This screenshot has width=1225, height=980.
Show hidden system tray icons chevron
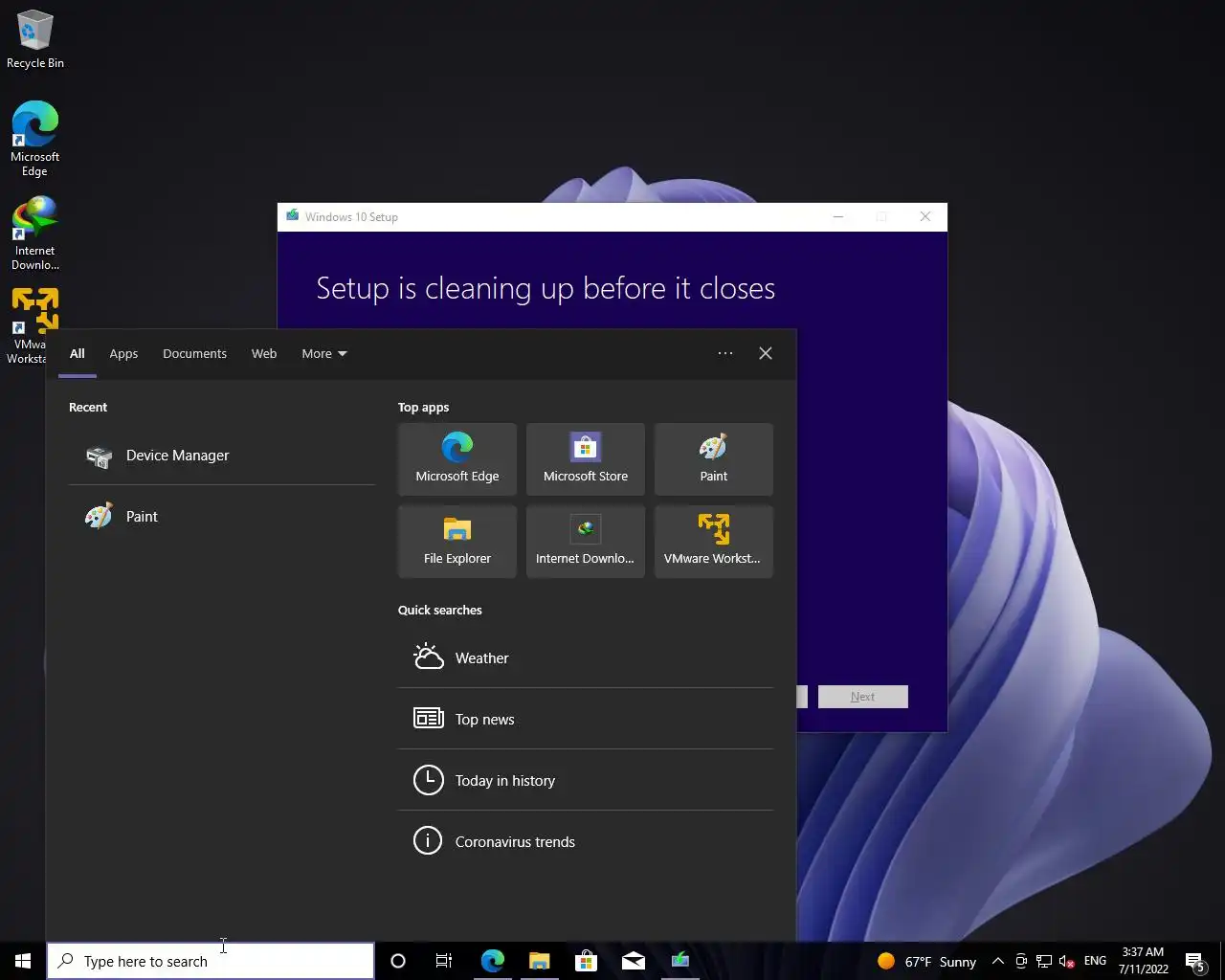click(997, 961)
